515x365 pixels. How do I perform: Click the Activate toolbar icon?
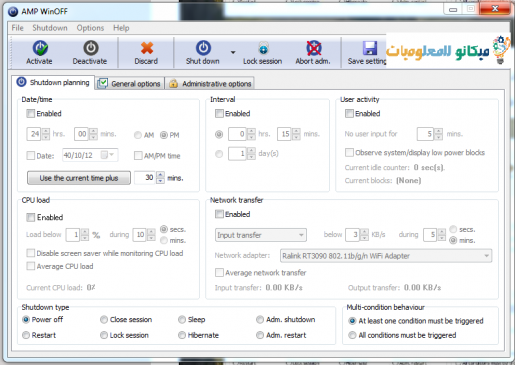(40, 48)
